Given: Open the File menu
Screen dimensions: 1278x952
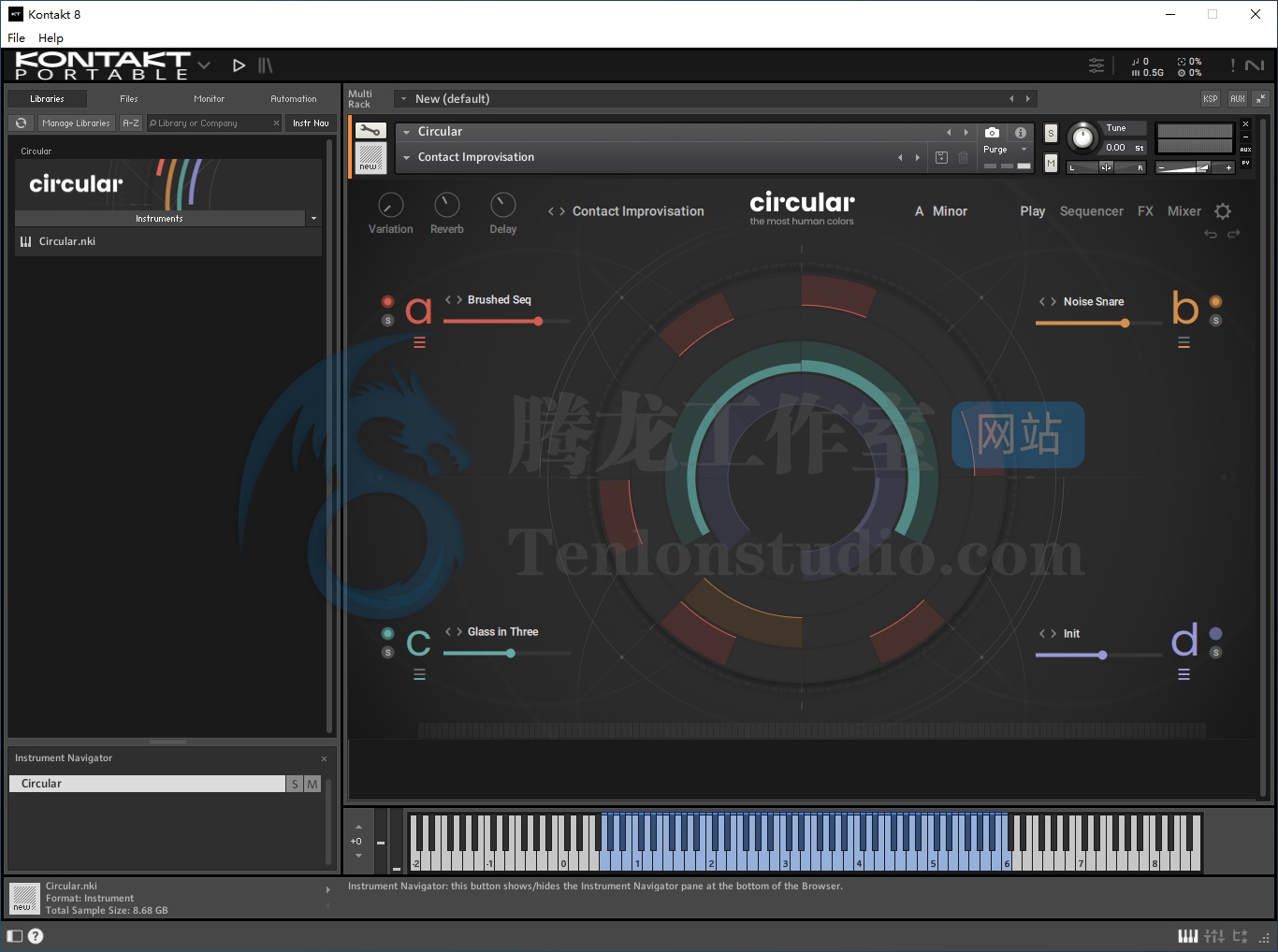Looking at the screenshot, I should tap(17, 38).
